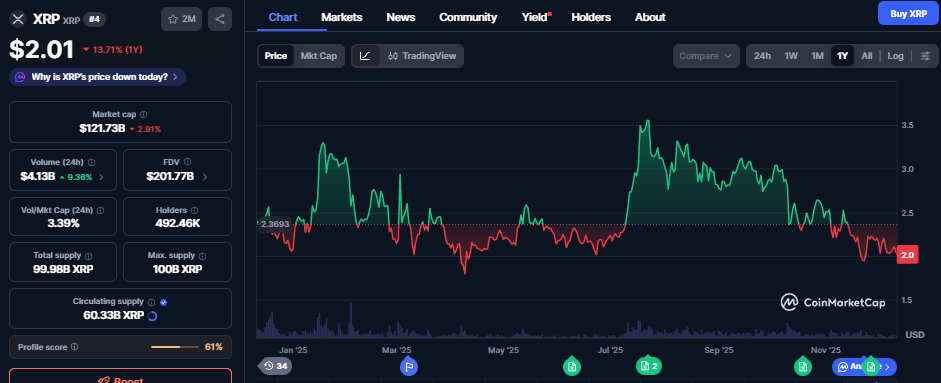This screenshot has width=941, height=383.
Task: Open the Chart tab
Action: point(283,17)
